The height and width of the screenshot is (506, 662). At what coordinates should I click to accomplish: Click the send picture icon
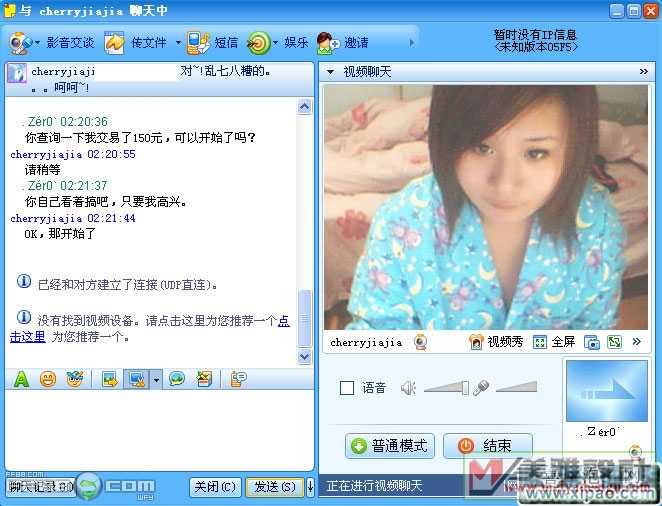point(110,379)
